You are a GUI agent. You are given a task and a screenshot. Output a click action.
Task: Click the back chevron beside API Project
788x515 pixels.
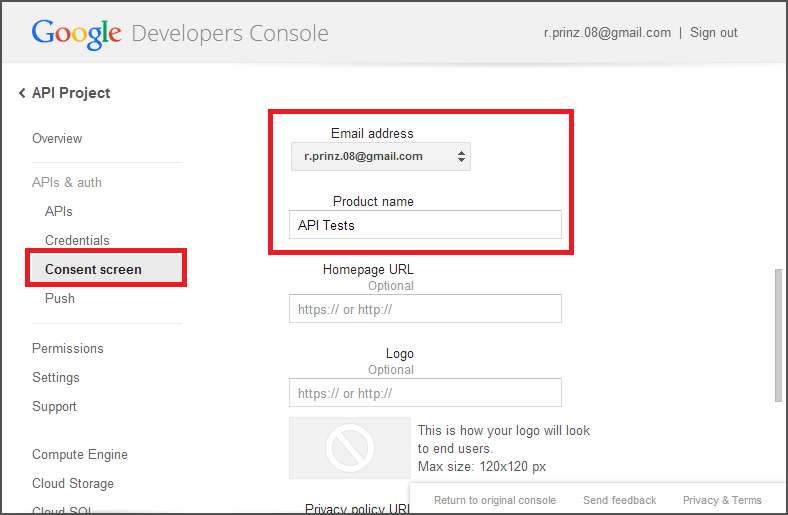click(22, 93)
